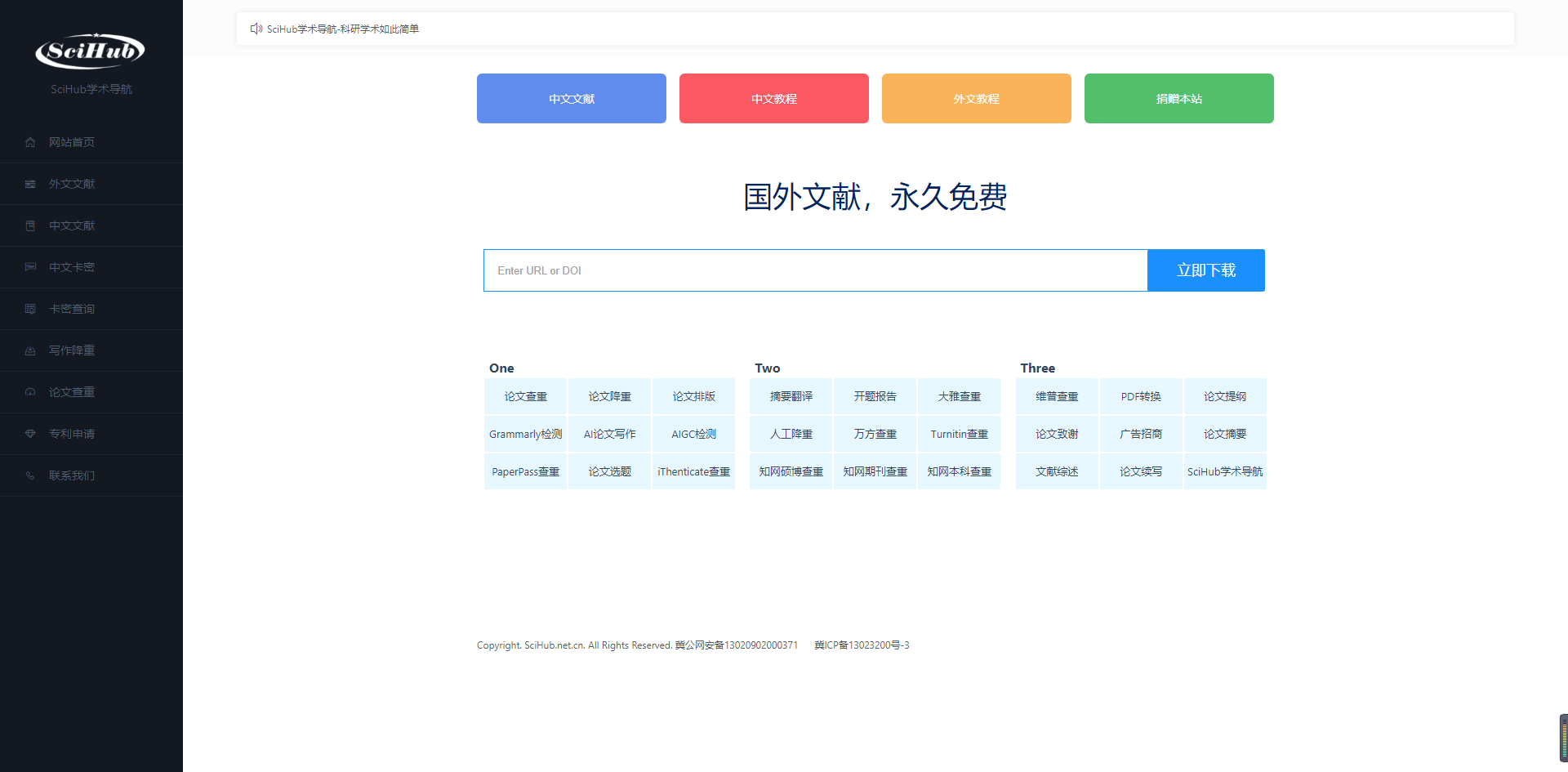
Task: Go to 中文卡密 sidebar item
Action: [x=91, y=267]
